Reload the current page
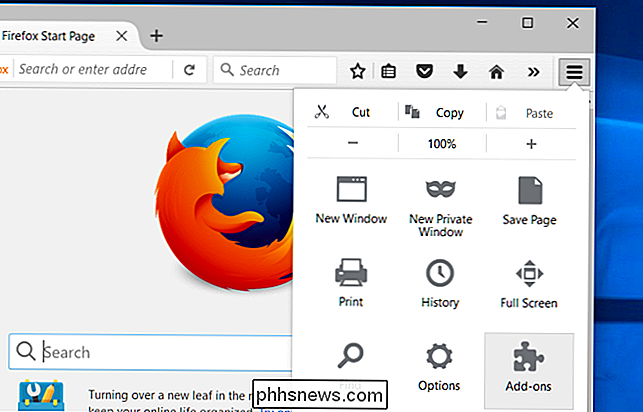Image resolution: width=643 pixels, height=412 pixels. 189,70
